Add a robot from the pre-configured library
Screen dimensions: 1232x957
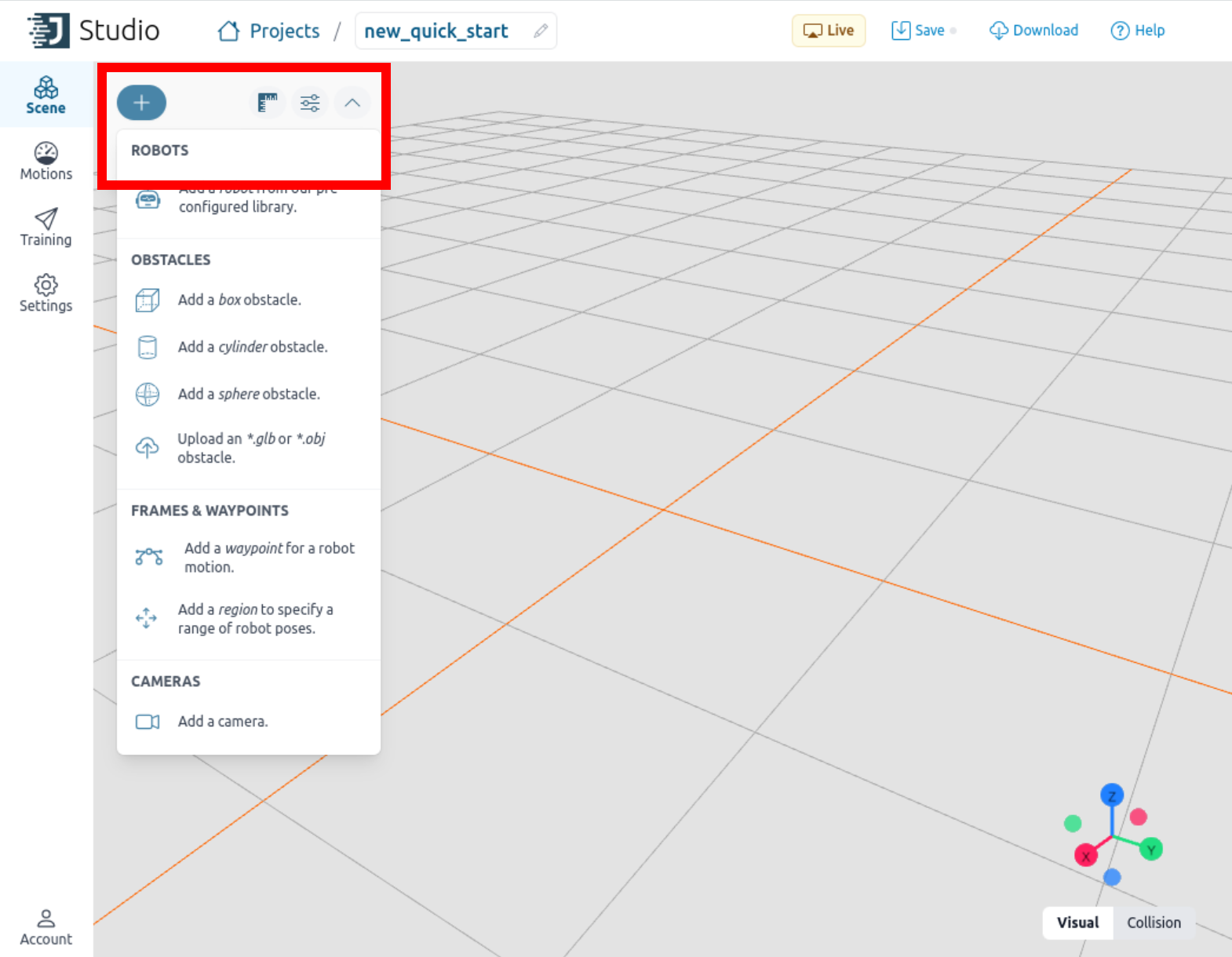[249, 200]
